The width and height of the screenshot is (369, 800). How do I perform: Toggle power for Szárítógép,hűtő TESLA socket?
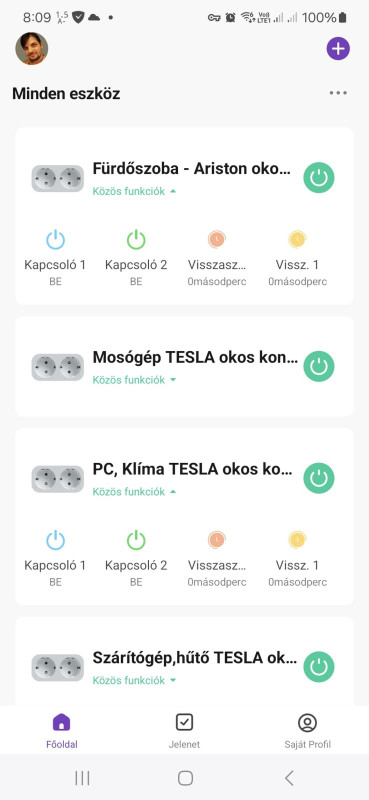pos(319,667)
